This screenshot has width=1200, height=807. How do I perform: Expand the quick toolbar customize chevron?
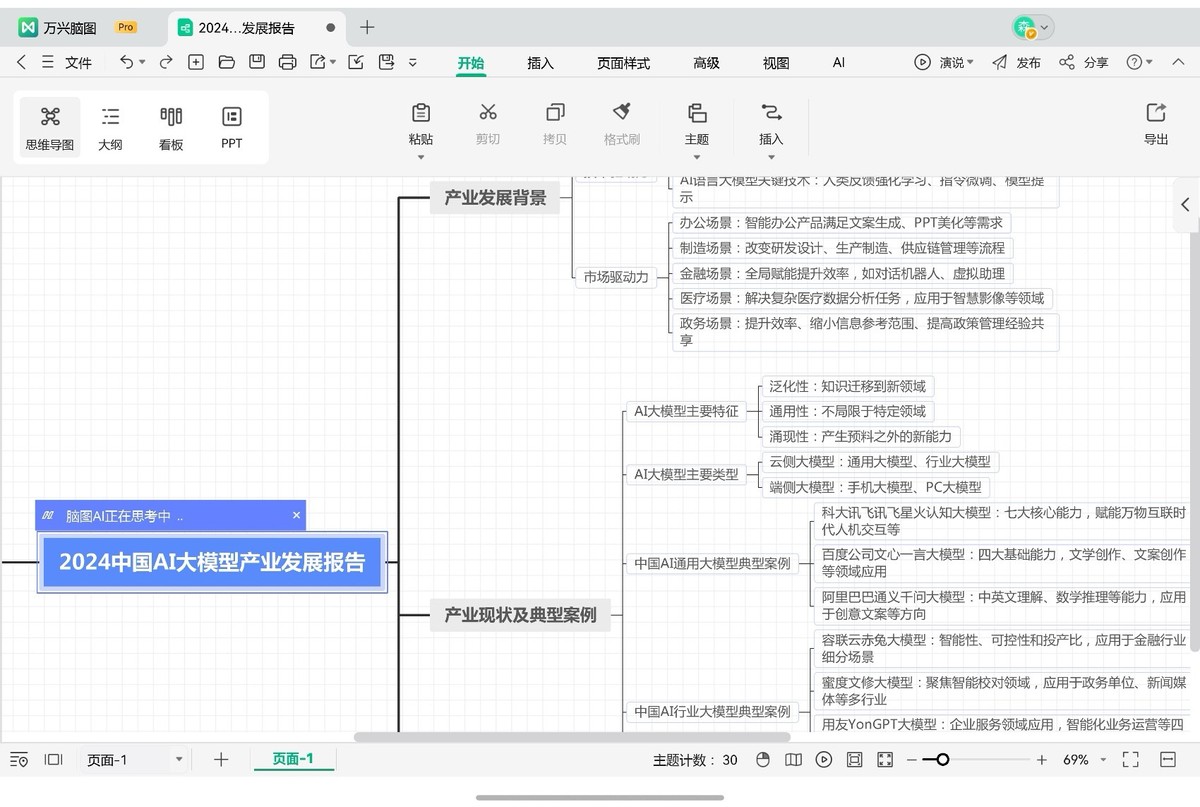coord(413,62)
